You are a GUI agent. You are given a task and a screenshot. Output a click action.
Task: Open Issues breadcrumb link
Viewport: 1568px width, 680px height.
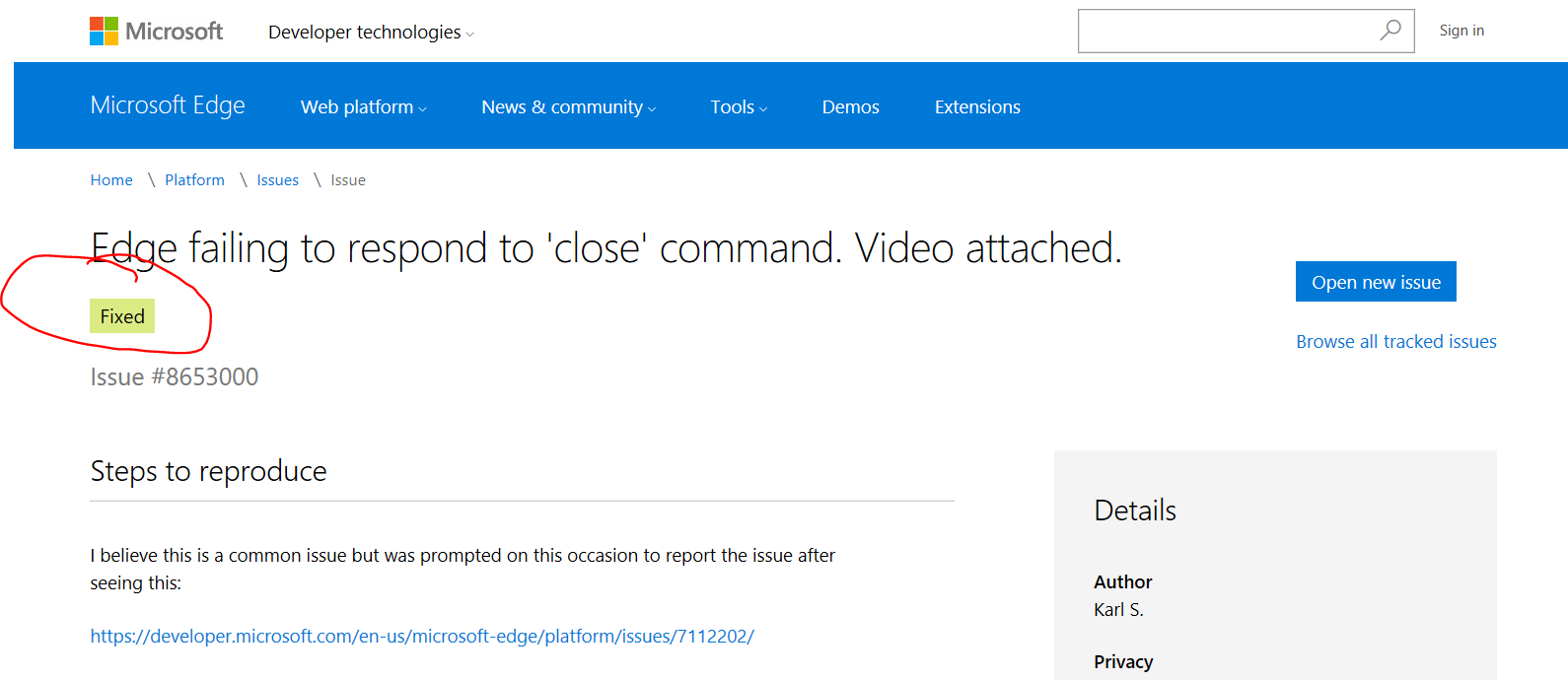coord(277,180)
